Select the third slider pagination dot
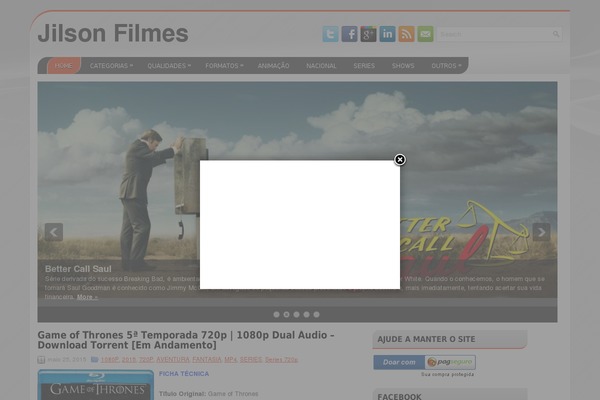600x400 pixels. (x=296, y=314)
